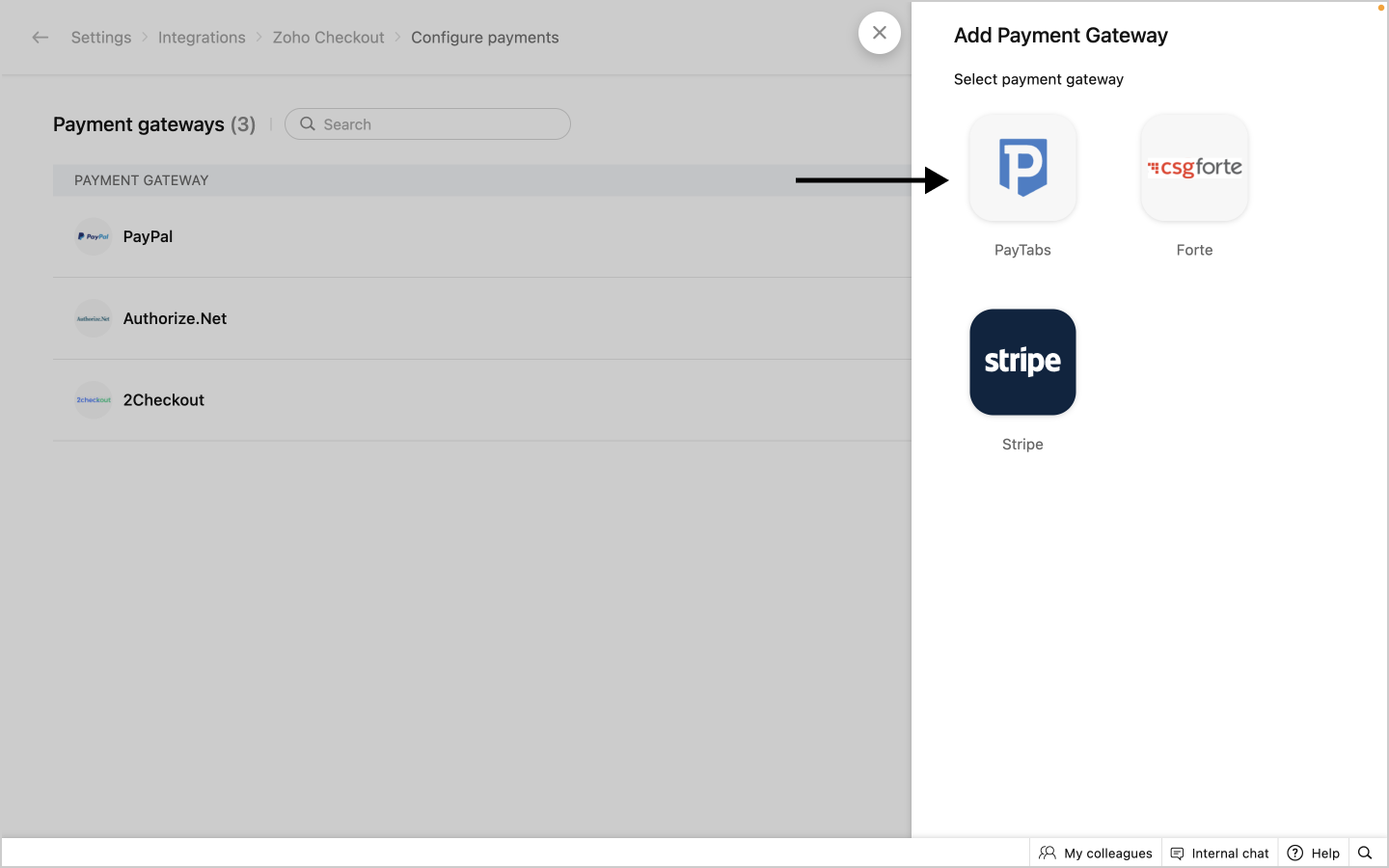This screenshot has height=868, width=1389.
Task: Open the Authorize.Net gateway row
Action: [482, 318]
